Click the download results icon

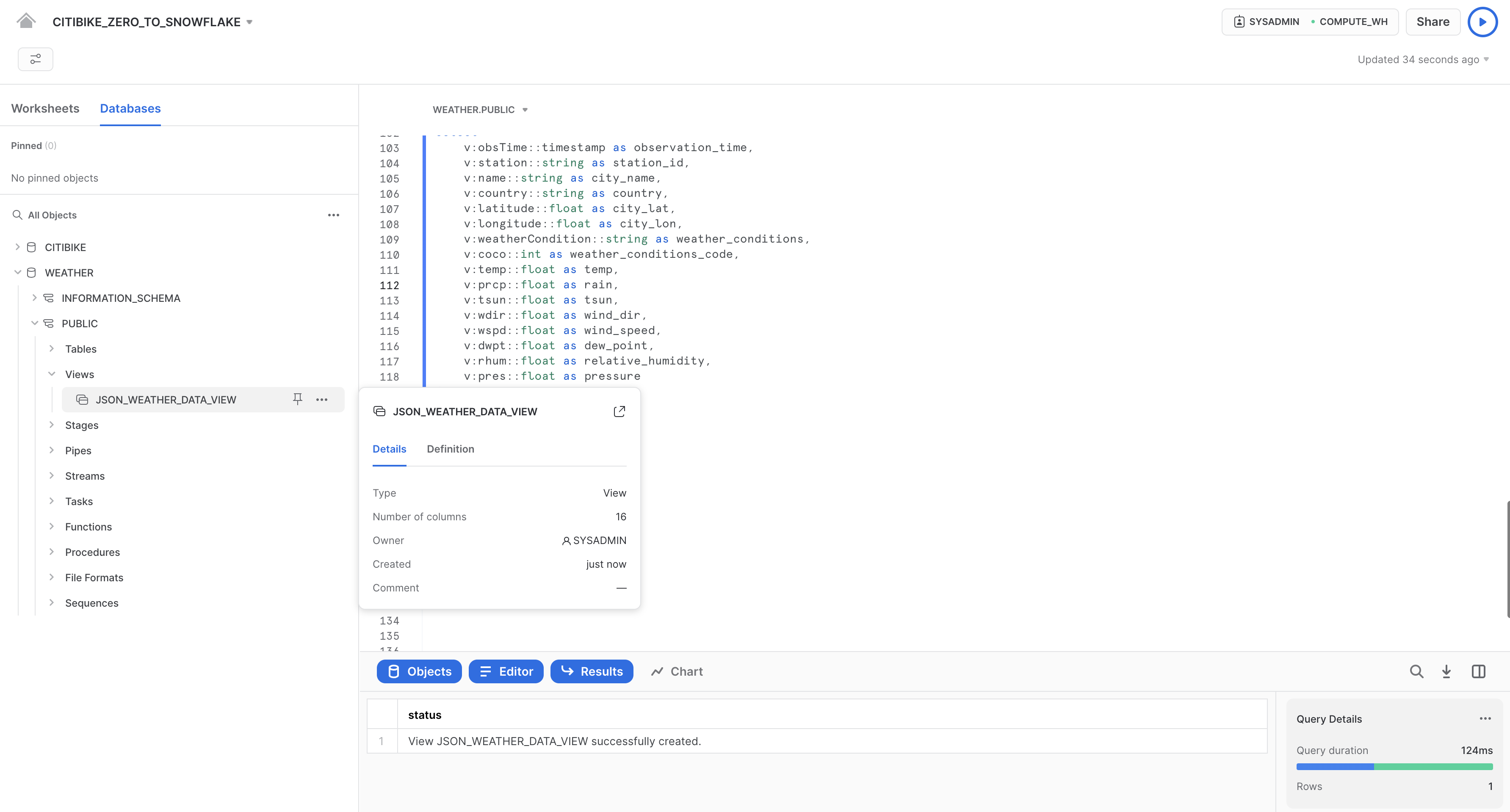point(1447,671)
